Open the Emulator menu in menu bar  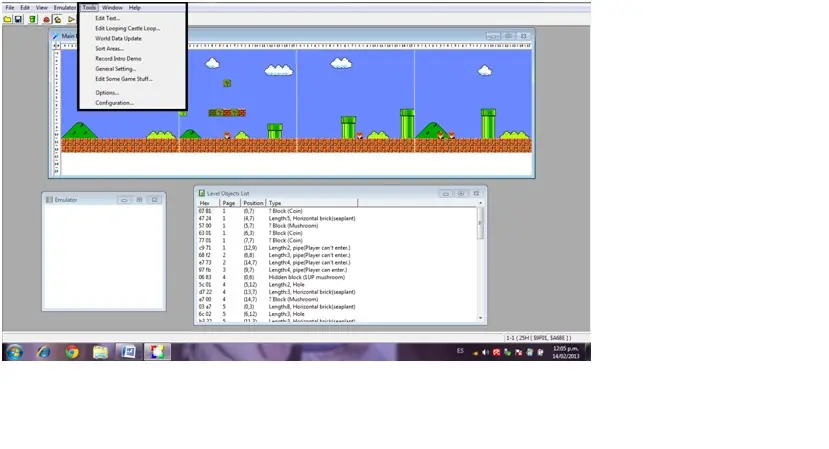[65, 7]
